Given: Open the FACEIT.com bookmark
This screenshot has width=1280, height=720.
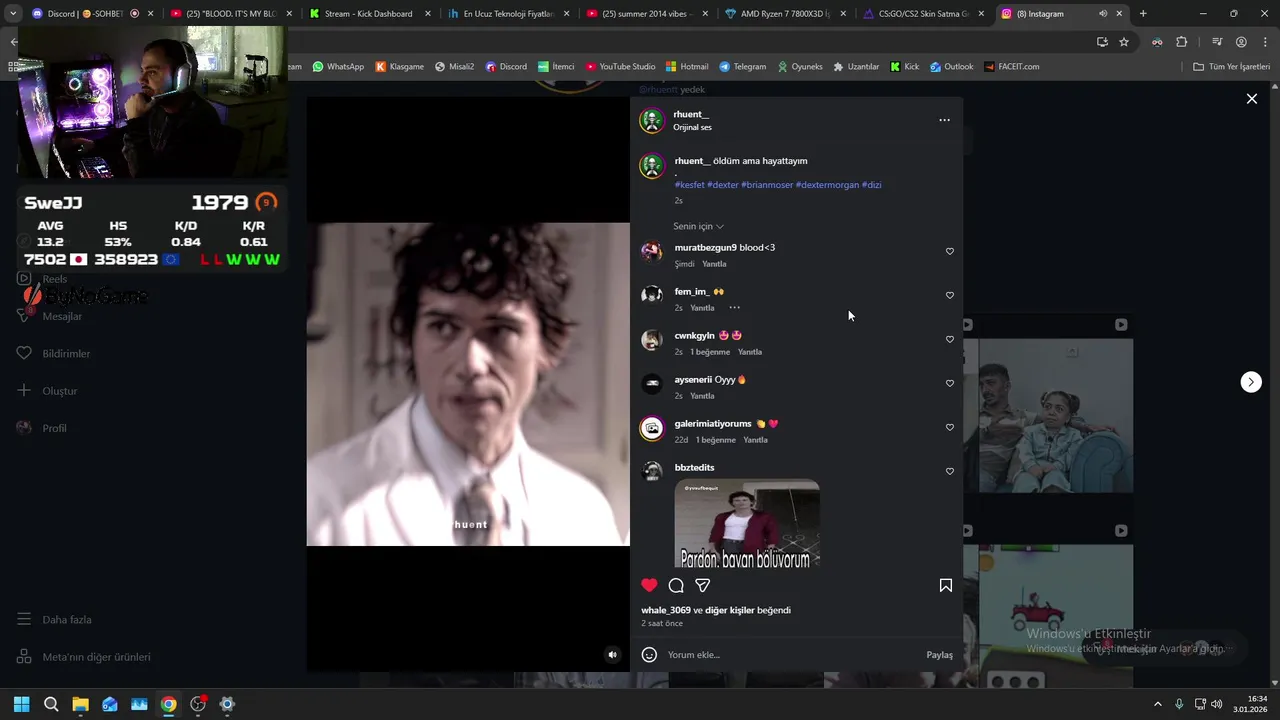Looking at the screenshot, I should [1011, 67].
